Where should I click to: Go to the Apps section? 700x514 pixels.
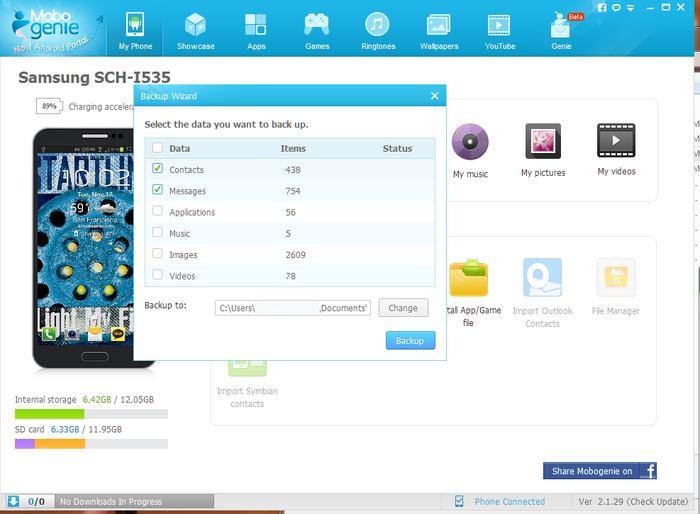pos(256,31)
